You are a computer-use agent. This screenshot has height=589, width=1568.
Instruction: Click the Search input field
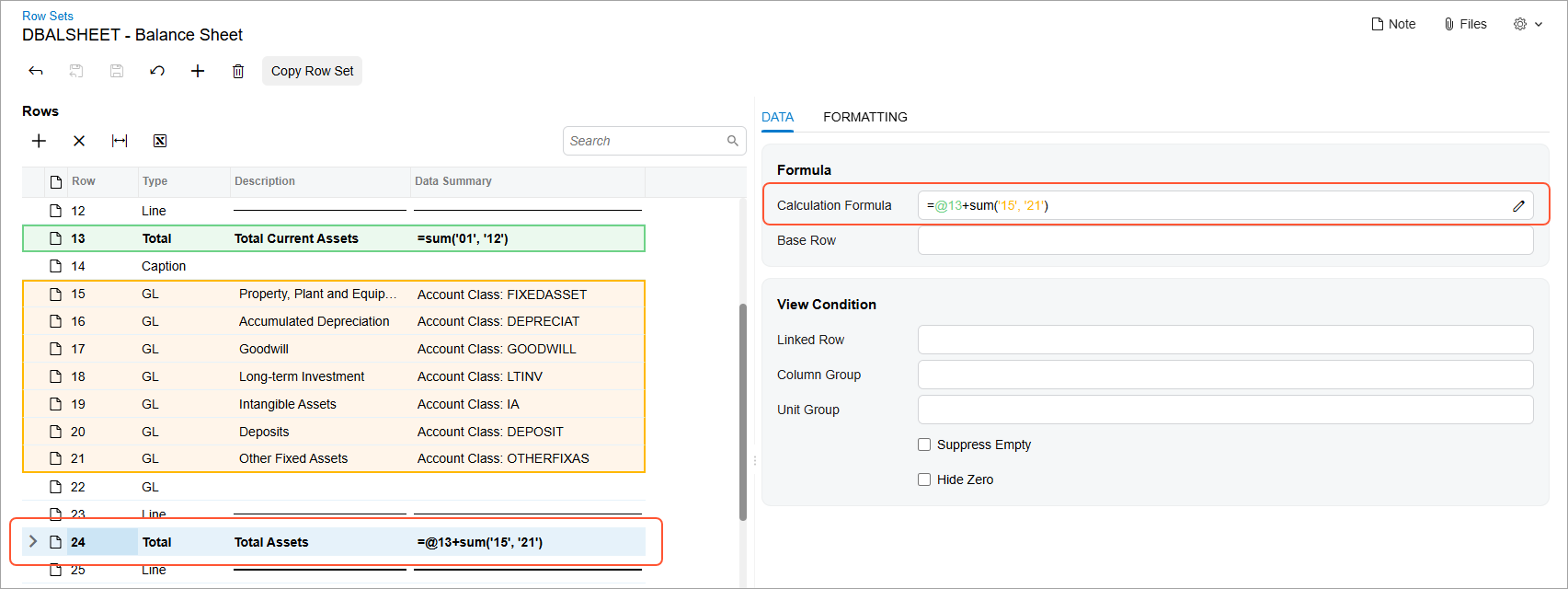(x=647, y=141)
